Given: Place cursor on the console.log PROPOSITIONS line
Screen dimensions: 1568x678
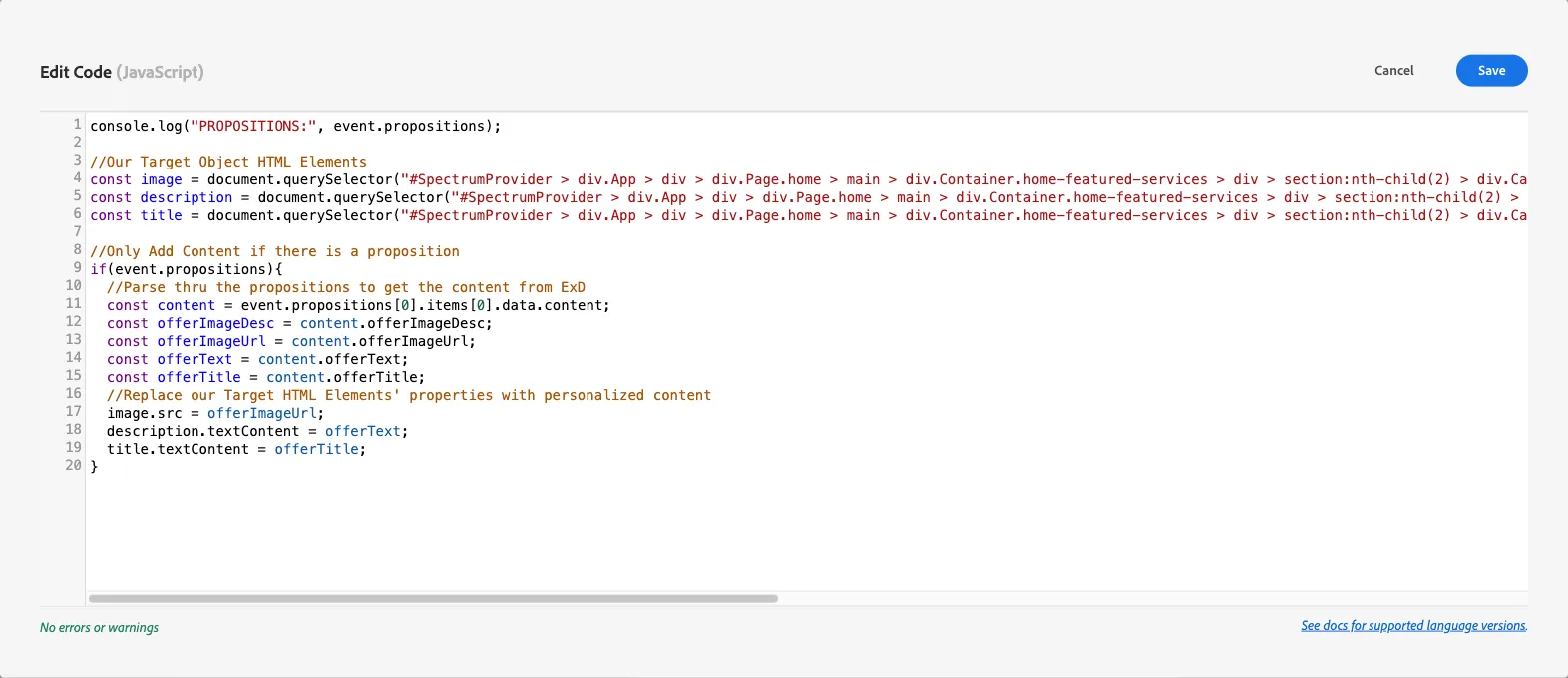Looking at the screenshot, I should click(295, 126).
